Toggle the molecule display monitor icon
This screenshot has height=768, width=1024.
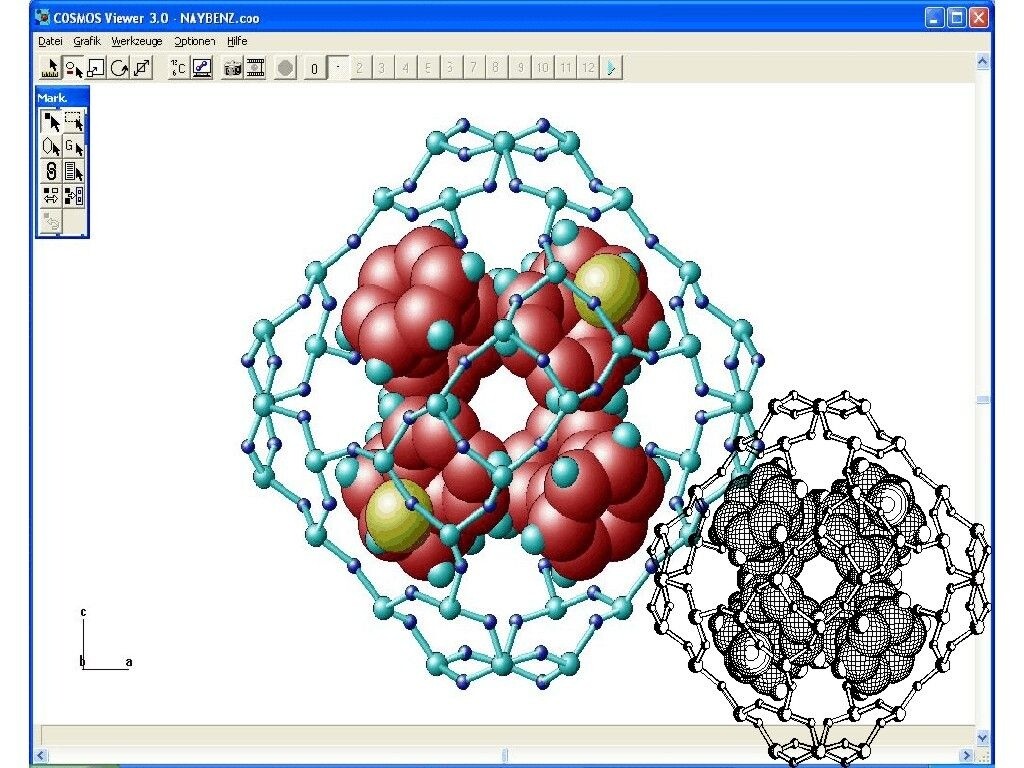(x=201, y=68)
